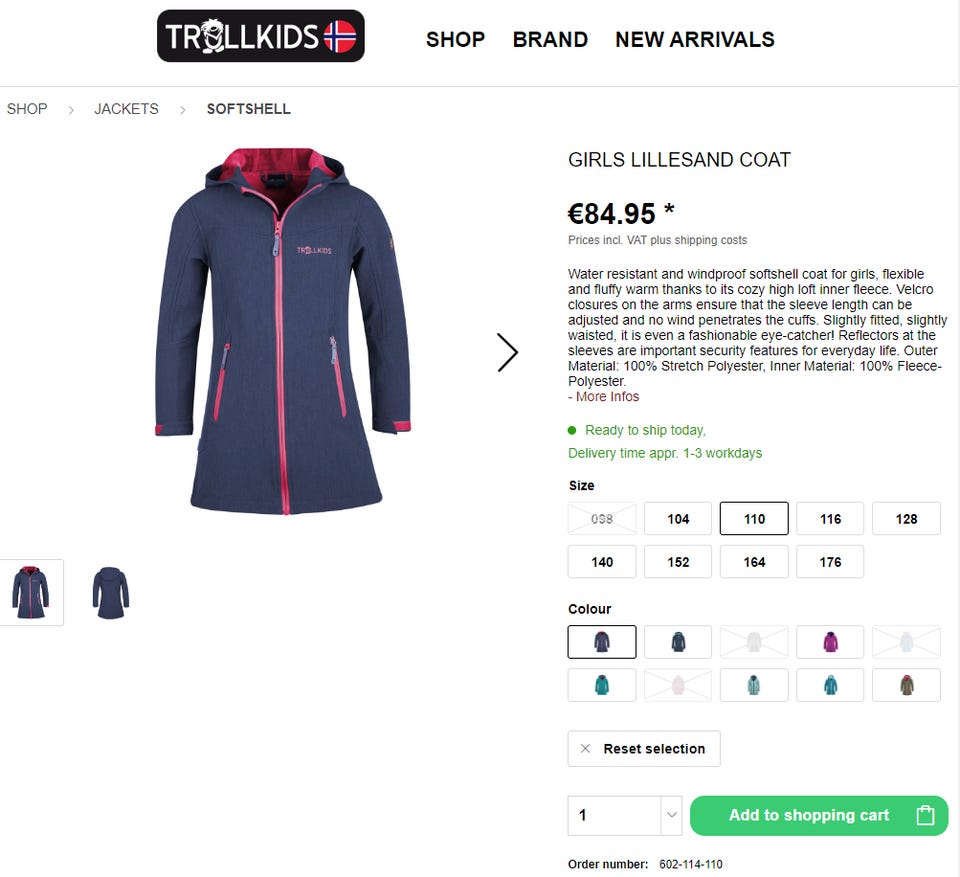Navigate to JACKETS breadcrumb

(126, 108)
